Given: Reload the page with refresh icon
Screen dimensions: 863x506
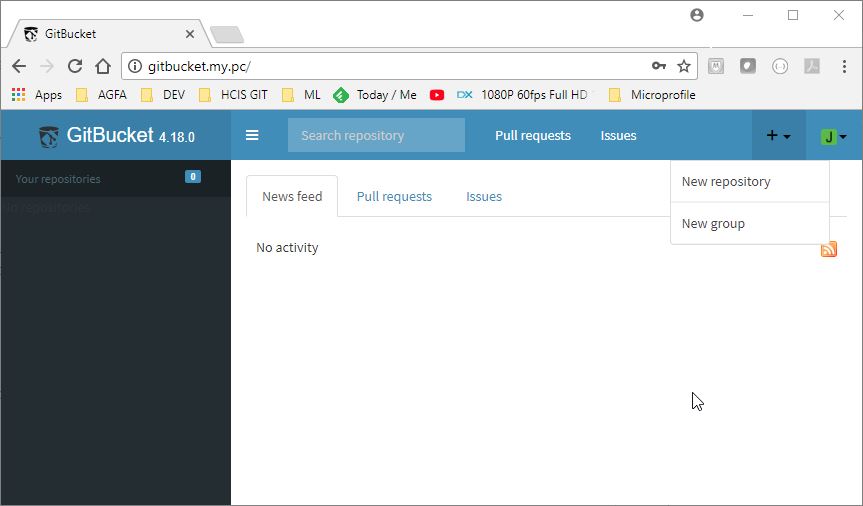Looking at the screenshot, I should (x=74, y=66).
